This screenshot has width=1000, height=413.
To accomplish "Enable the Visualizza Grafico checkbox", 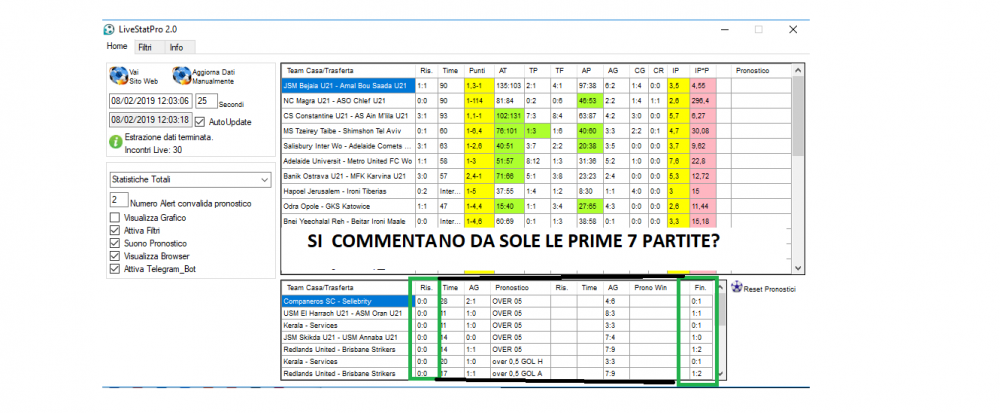I will pyautogui.click(x=114, y=217).
